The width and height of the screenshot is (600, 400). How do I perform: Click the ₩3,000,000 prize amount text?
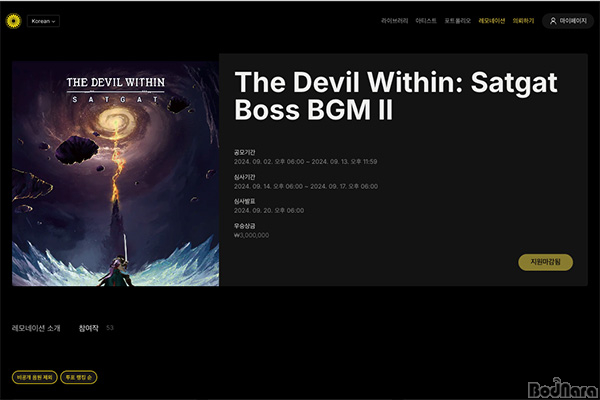(251, 235)
